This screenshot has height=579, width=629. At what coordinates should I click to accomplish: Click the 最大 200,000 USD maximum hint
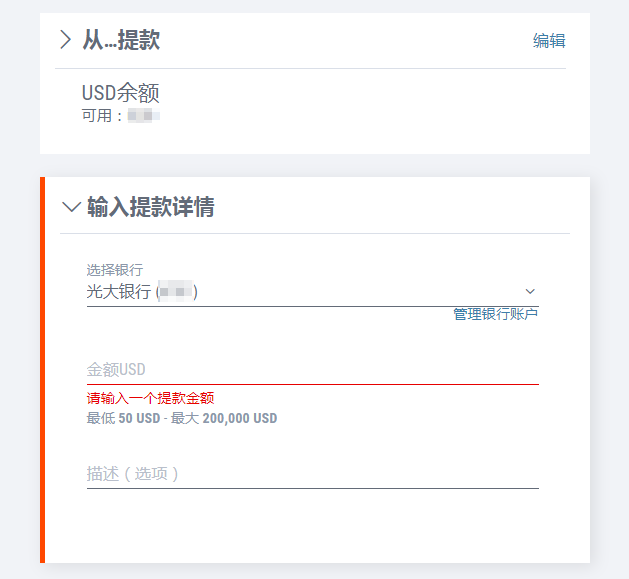pos(224,418)
